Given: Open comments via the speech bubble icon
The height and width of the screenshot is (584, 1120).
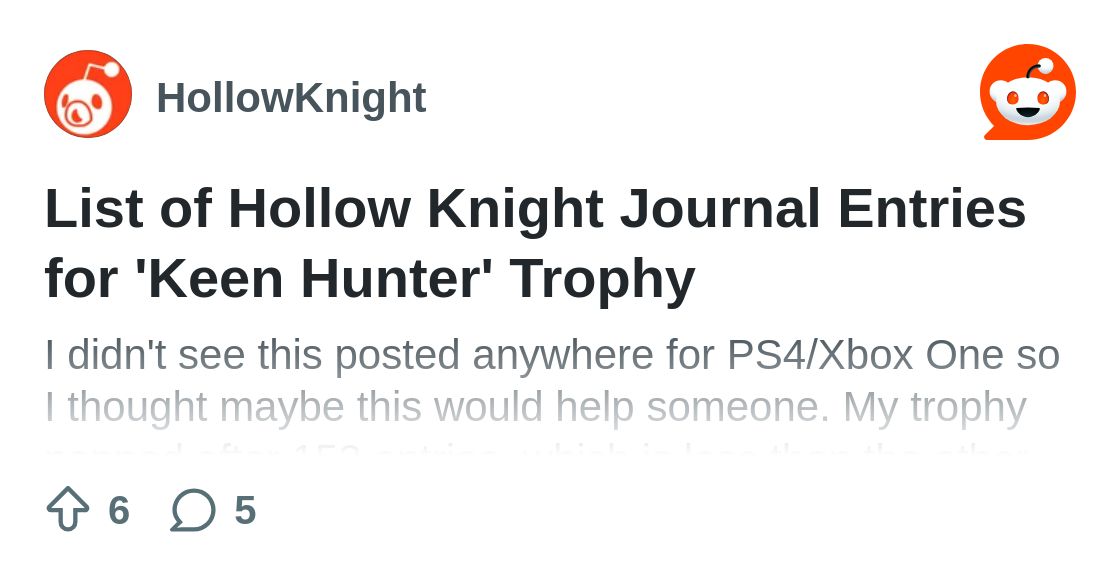Looking at the screenshot, I should point(193,510).
